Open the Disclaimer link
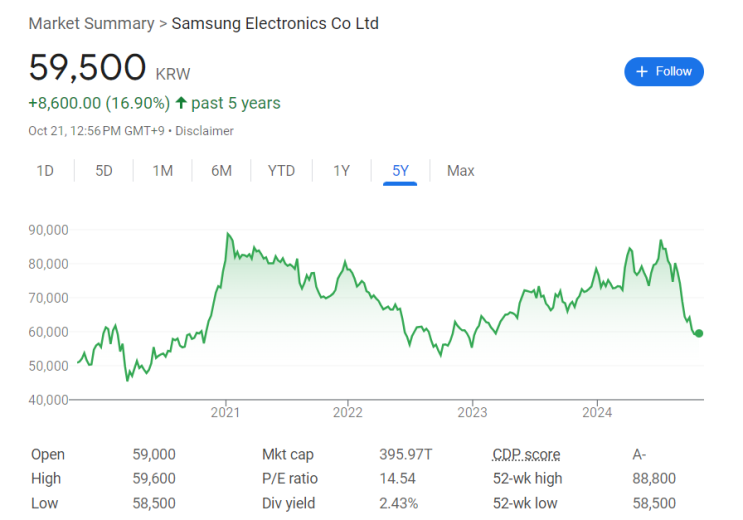Screen dimensions: 743x520 (204, 131)
